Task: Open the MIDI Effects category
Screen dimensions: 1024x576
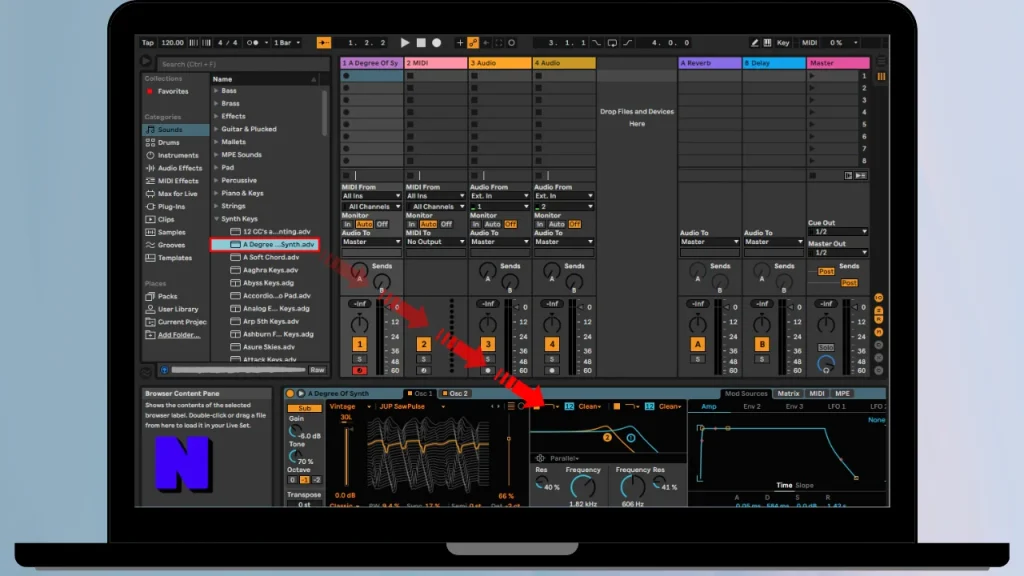Action: pos(178,181)
